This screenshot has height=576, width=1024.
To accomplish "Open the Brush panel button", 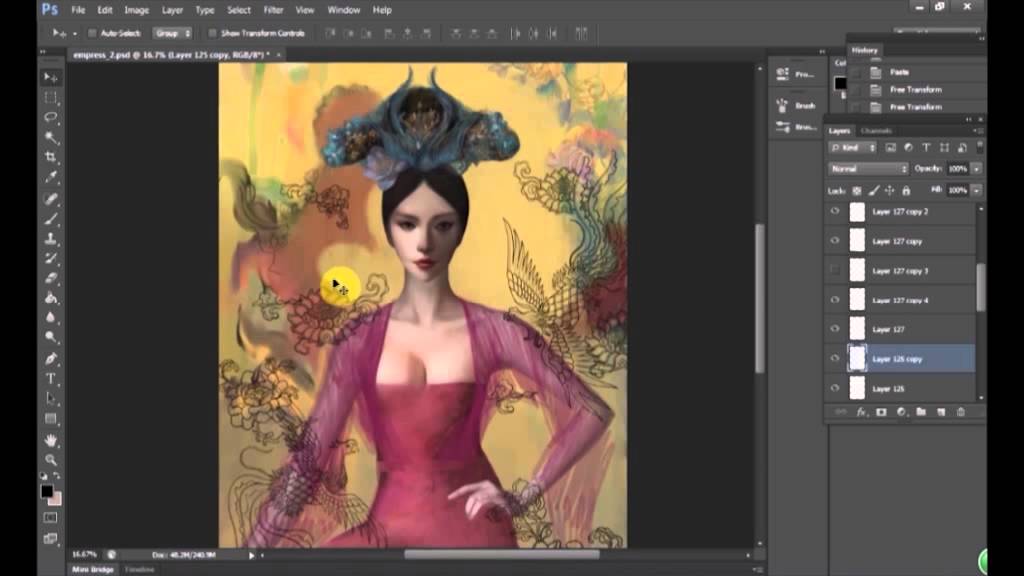I will (x=797, y=105).
